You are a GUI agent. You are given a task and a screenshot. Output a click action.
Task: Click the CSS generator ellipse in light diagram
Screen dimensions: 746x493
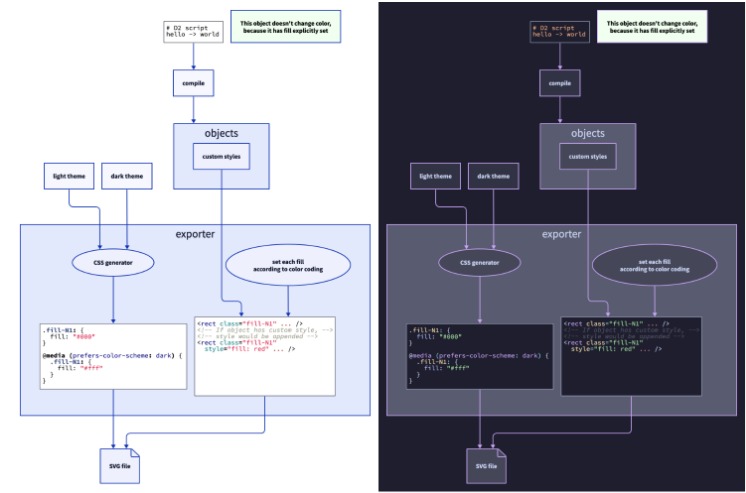113,263
